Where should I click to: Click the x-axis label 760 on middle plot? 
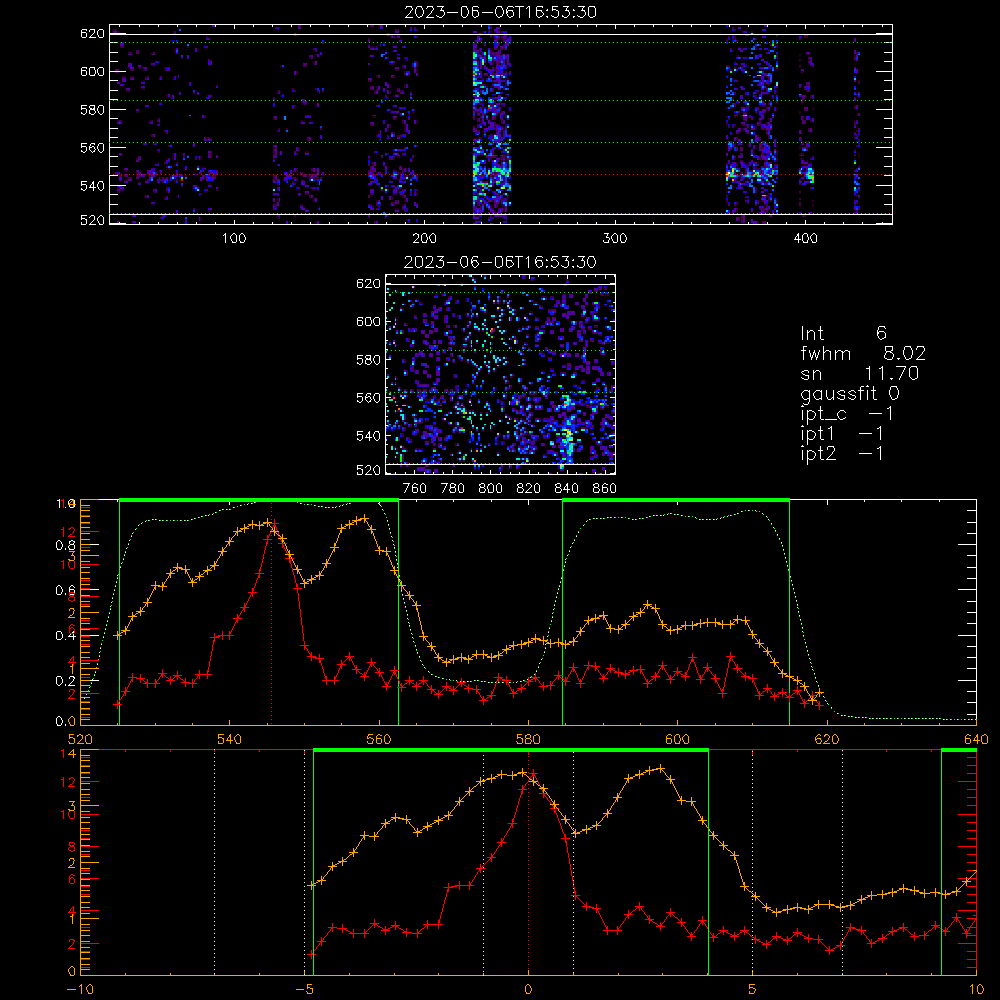point(415,489)
